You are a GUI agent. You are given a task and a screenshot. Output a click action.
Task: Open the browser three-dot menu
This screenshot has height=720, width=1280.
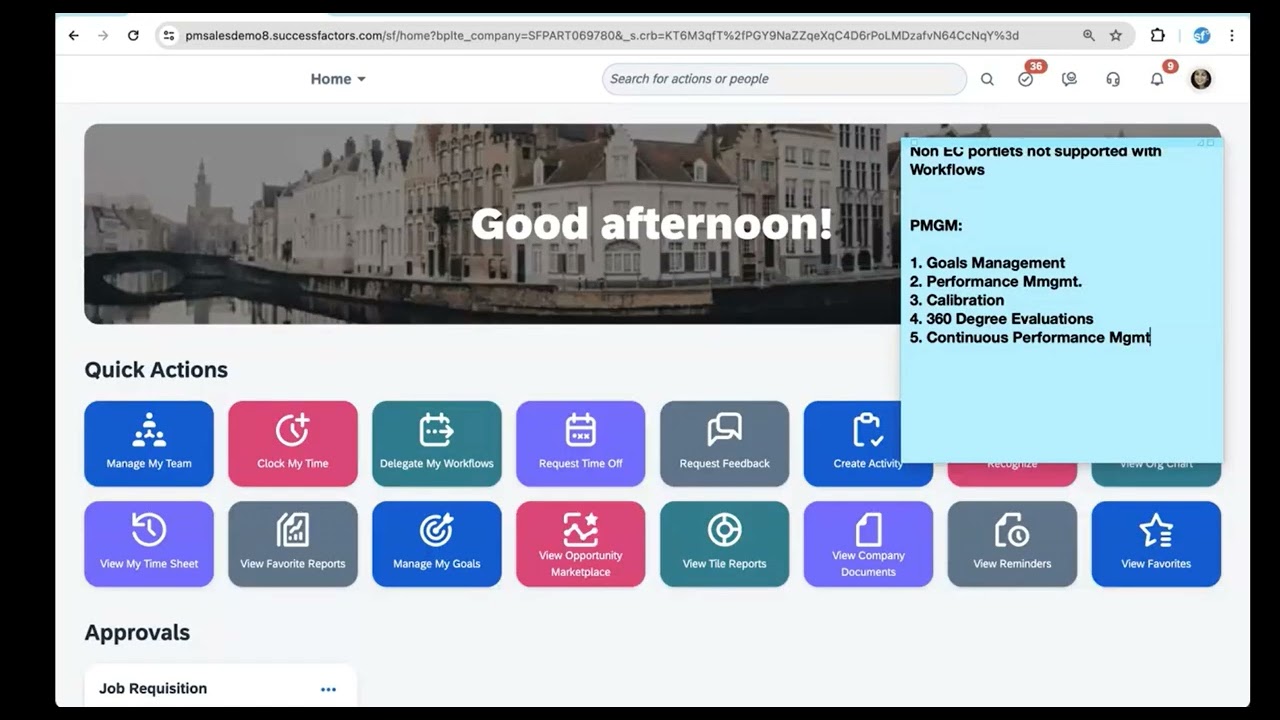(1231, 35)
